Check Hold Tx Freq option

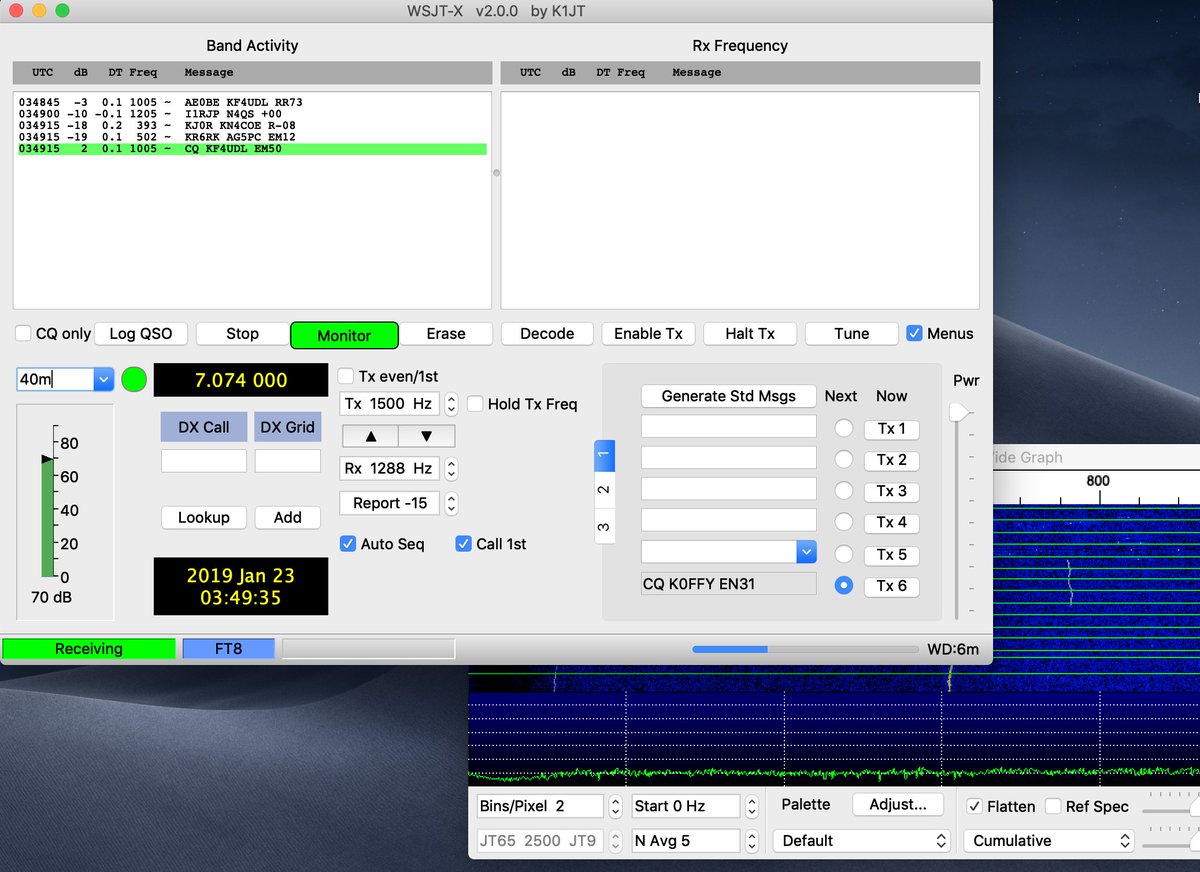point(475,404)
